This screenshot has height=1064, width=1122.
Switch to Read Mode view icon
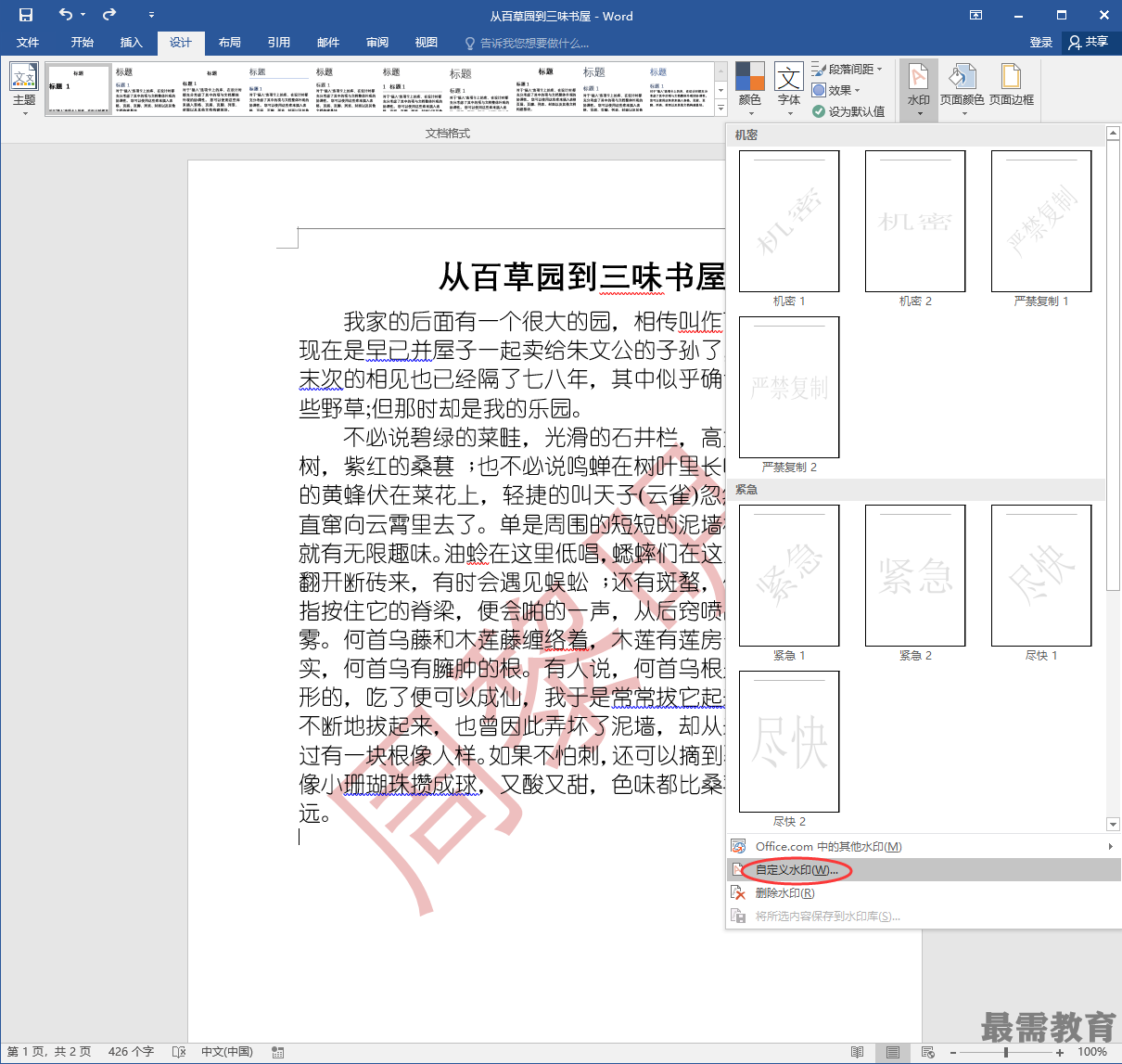(x=858, y=1052)
